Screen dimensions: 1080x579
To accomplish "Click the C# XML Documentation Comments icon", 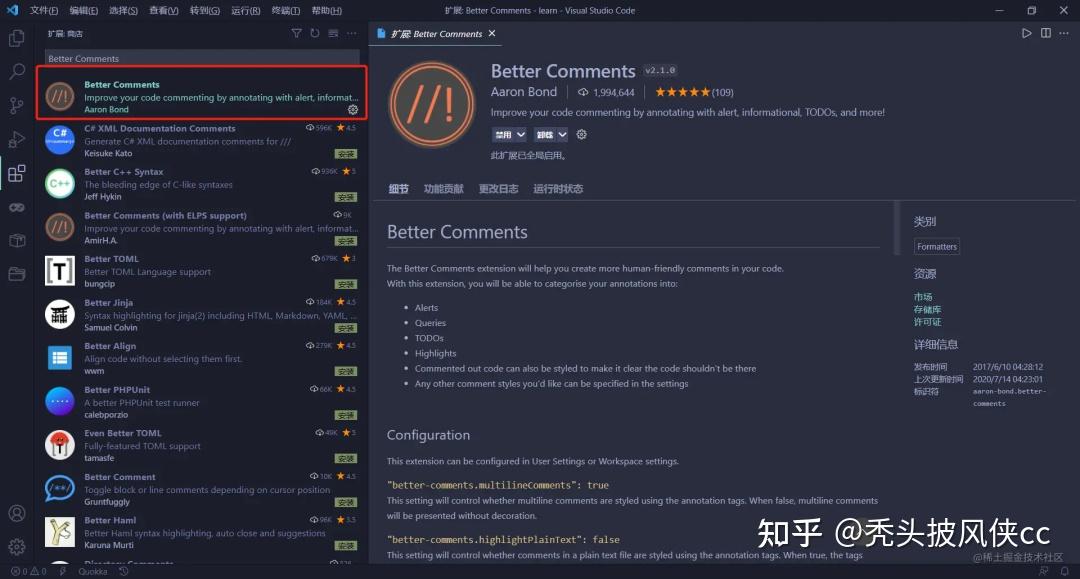I will coord(60,140).
